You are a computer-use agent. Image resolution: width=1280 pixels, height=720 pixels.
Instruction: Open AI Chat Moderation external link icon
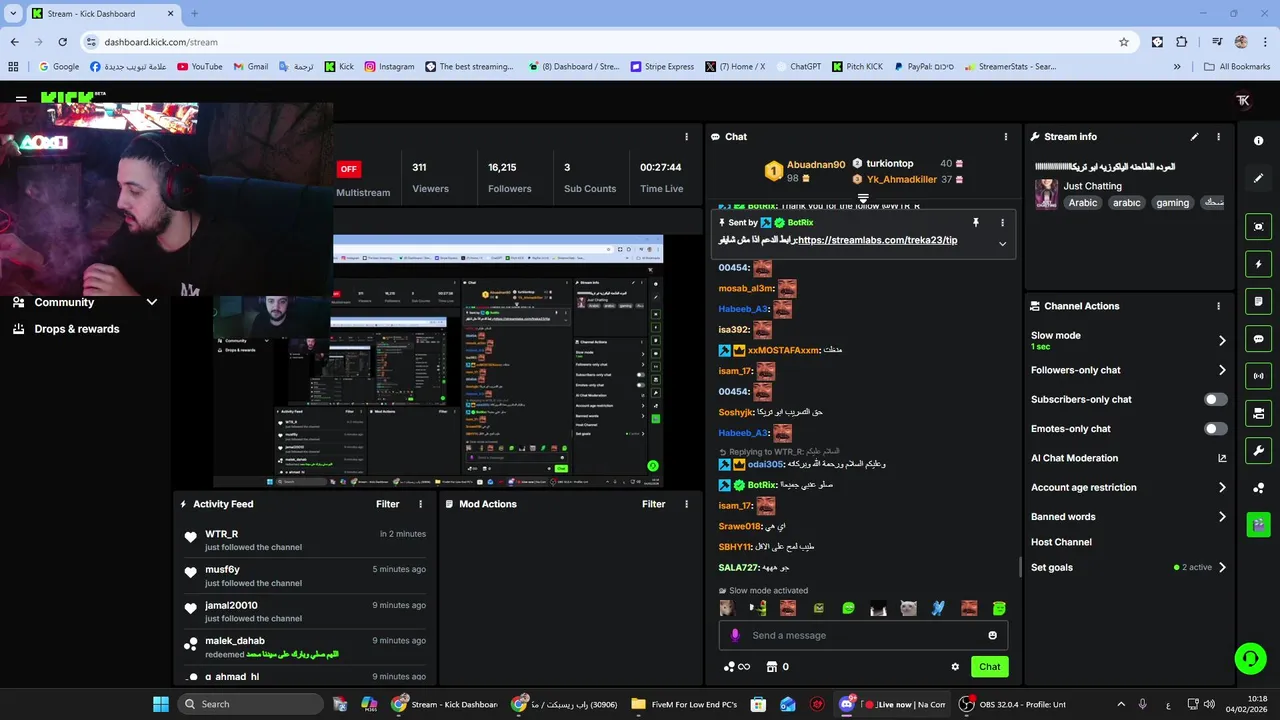click(x=1222, y=458)
